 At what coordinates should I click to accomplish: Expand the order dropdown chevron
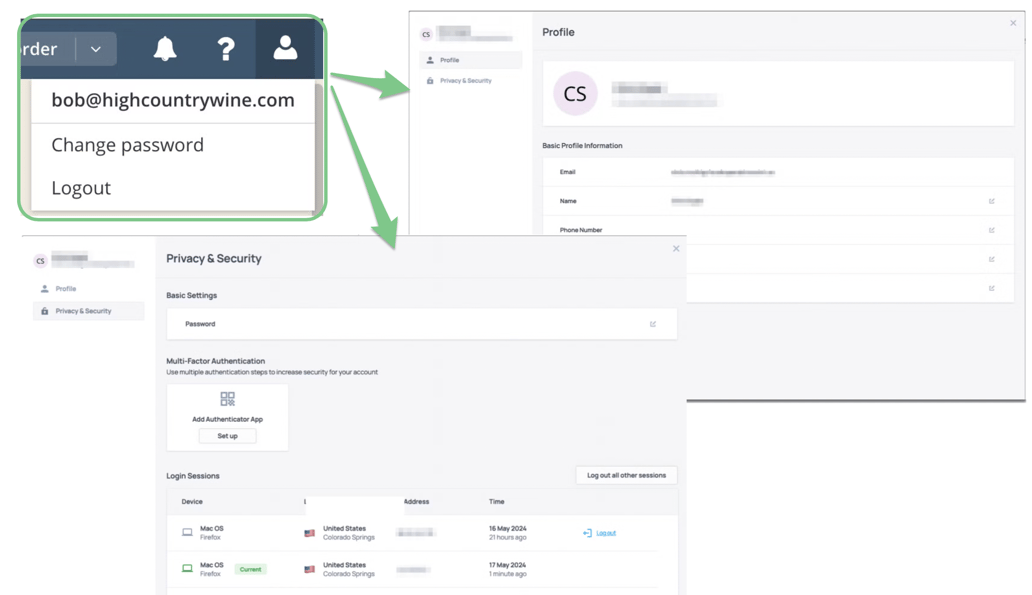click(95, 48)
